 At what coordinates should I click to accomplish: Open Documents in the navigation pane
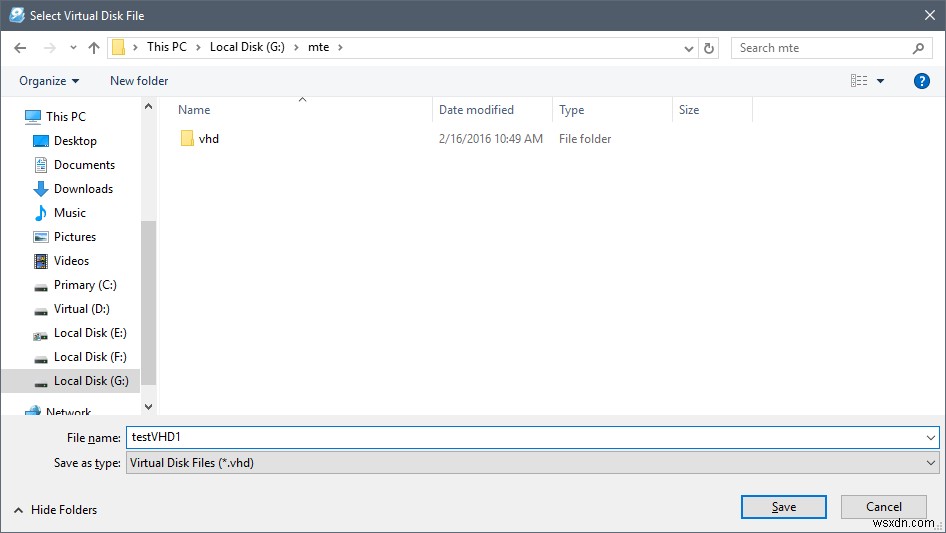84,165
